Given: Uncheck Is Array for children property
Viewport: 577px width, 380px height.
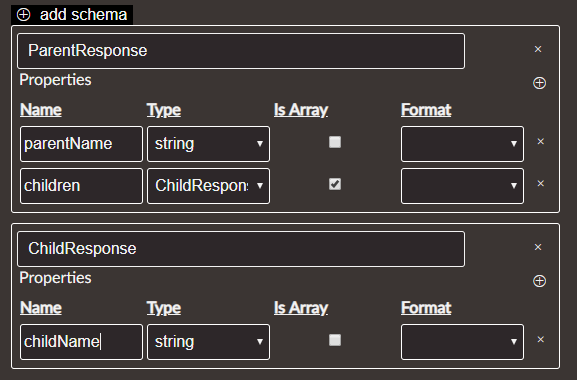Looking at the screenshot, I should pyautogui.click(x=335, y=184).
